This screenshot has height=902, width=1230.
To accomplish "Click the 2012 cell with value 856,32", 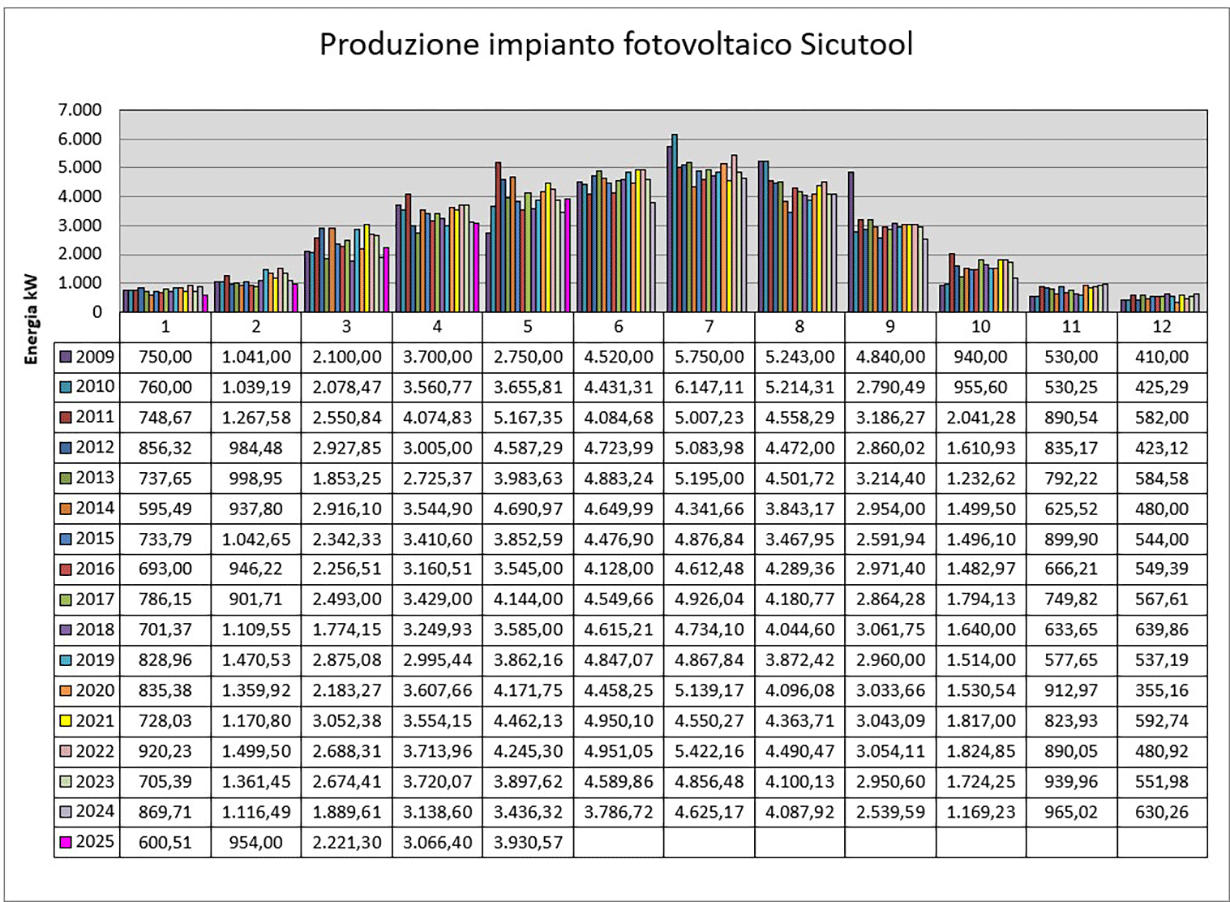I will pos(166,447).
